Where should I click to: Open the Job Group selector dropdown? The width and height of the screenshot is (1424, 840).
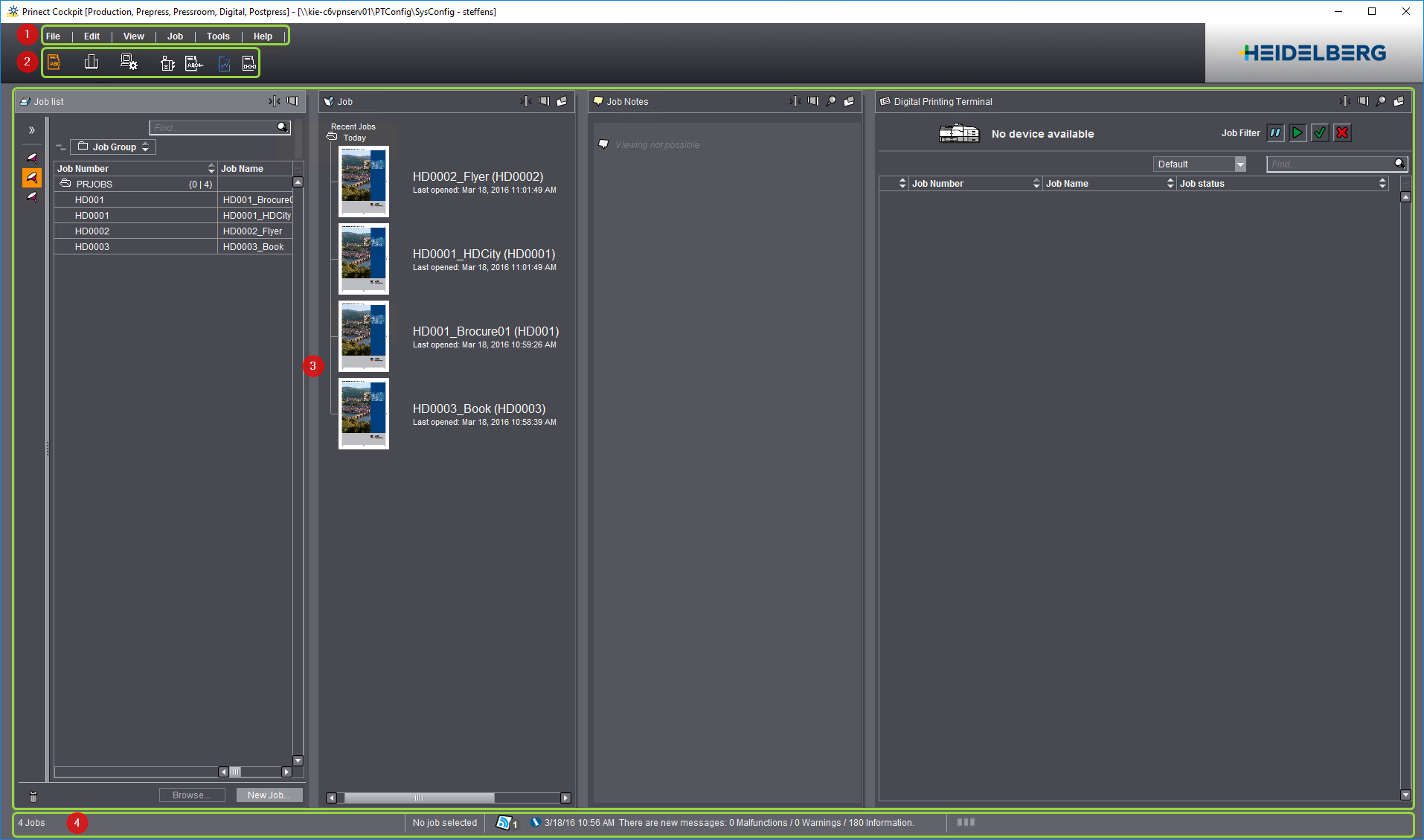click(x=113, y=147)
